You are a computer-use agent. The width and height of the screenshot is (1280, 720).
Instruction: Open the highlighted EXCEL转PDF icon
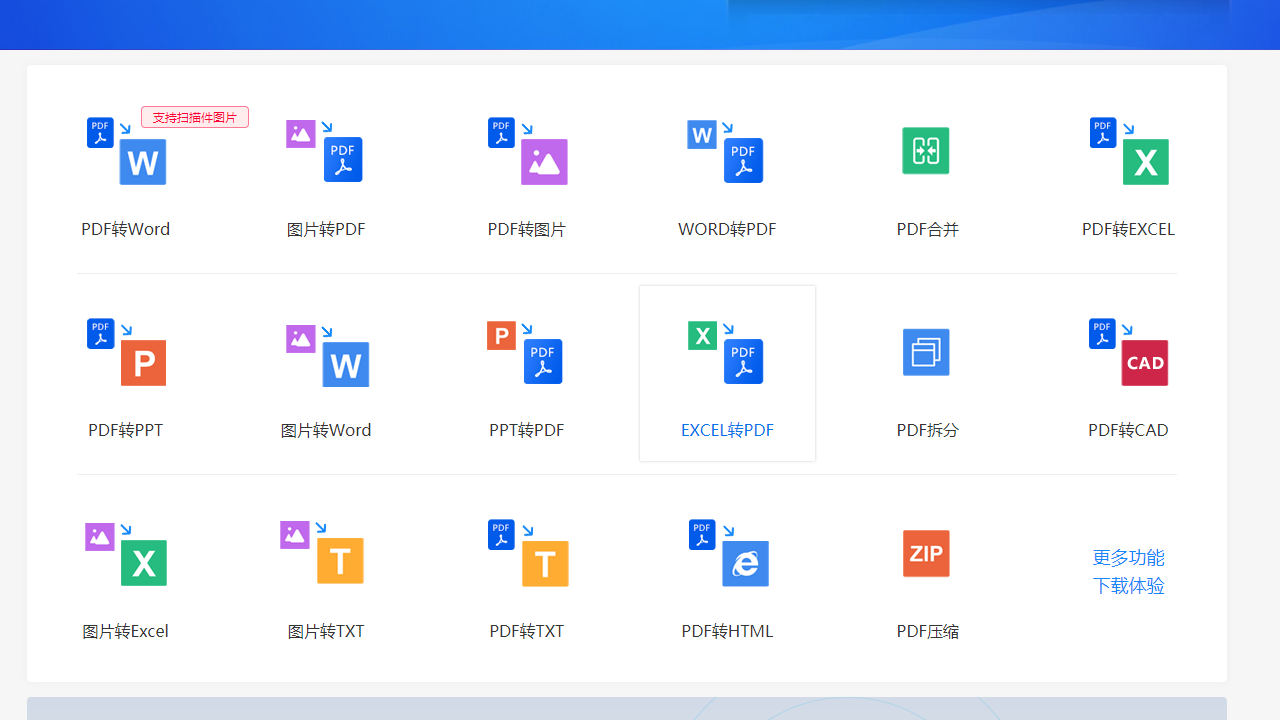coord(726,352)
